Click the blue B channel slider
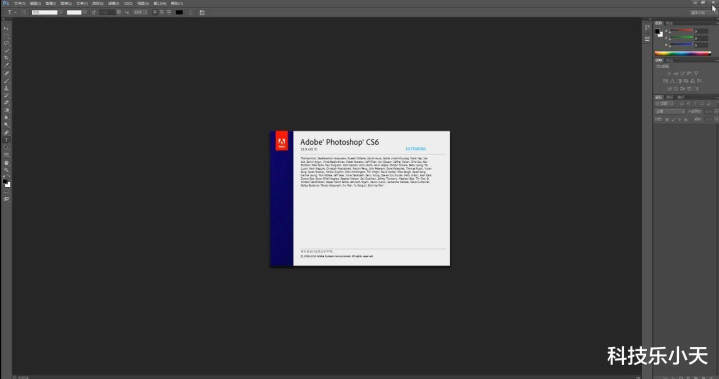This screenshot has width=719, height=379. coord(681,44)
